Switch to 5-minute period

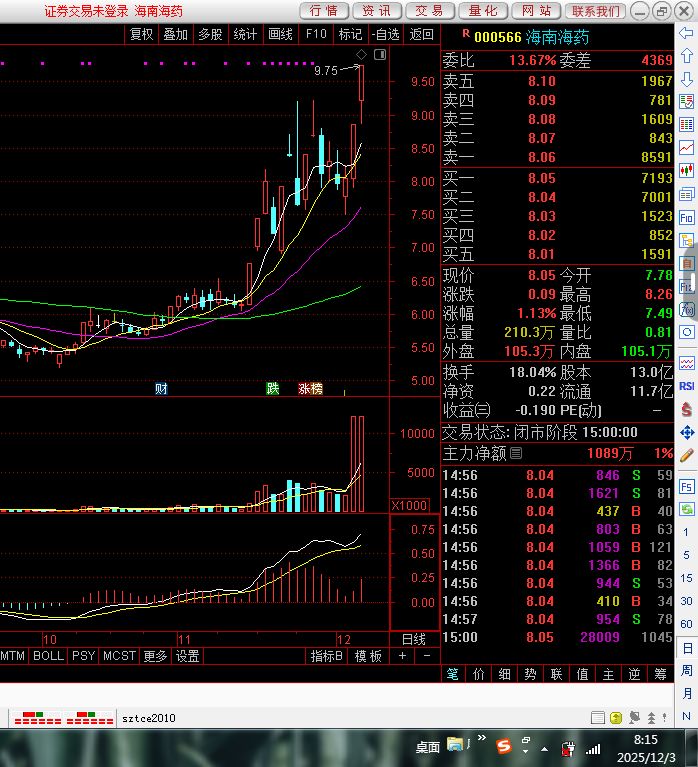686,555
